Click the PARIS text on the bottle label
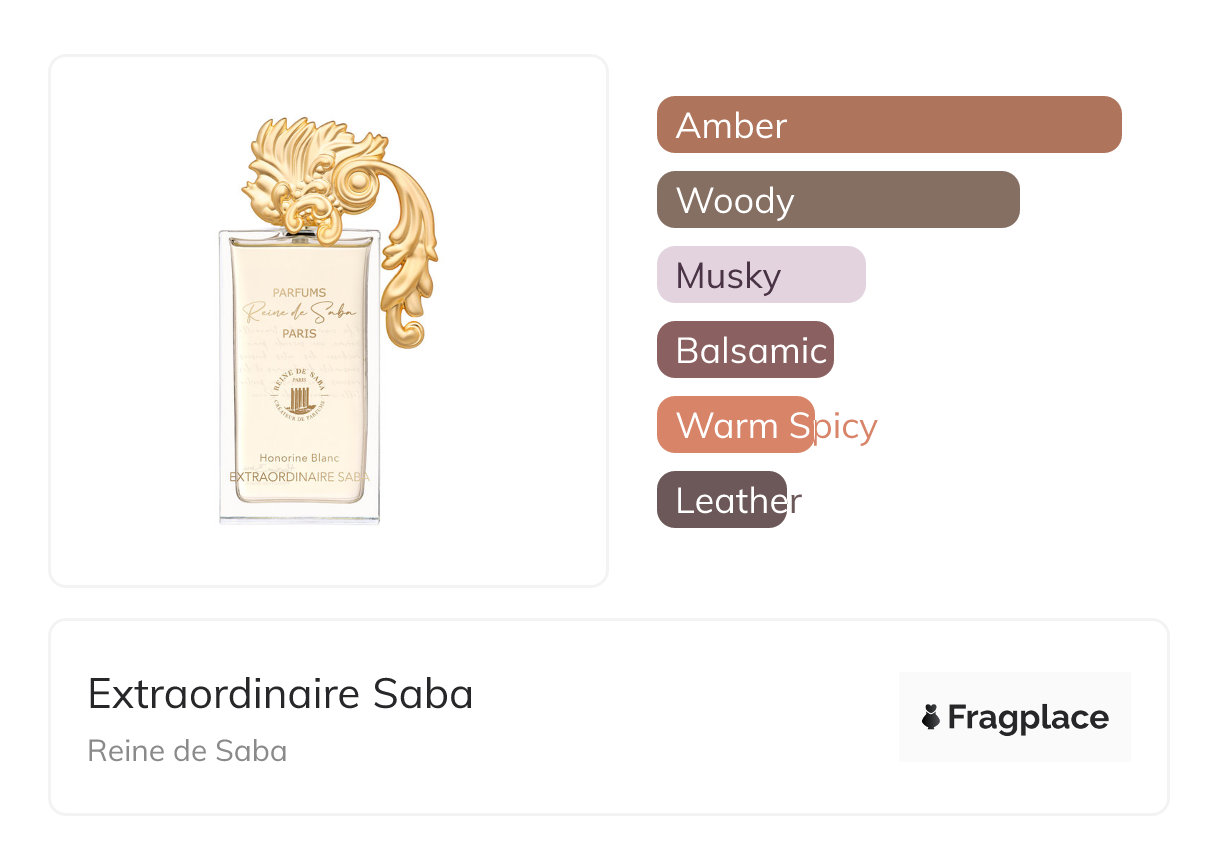The image size is (1218, 864). 299,334
